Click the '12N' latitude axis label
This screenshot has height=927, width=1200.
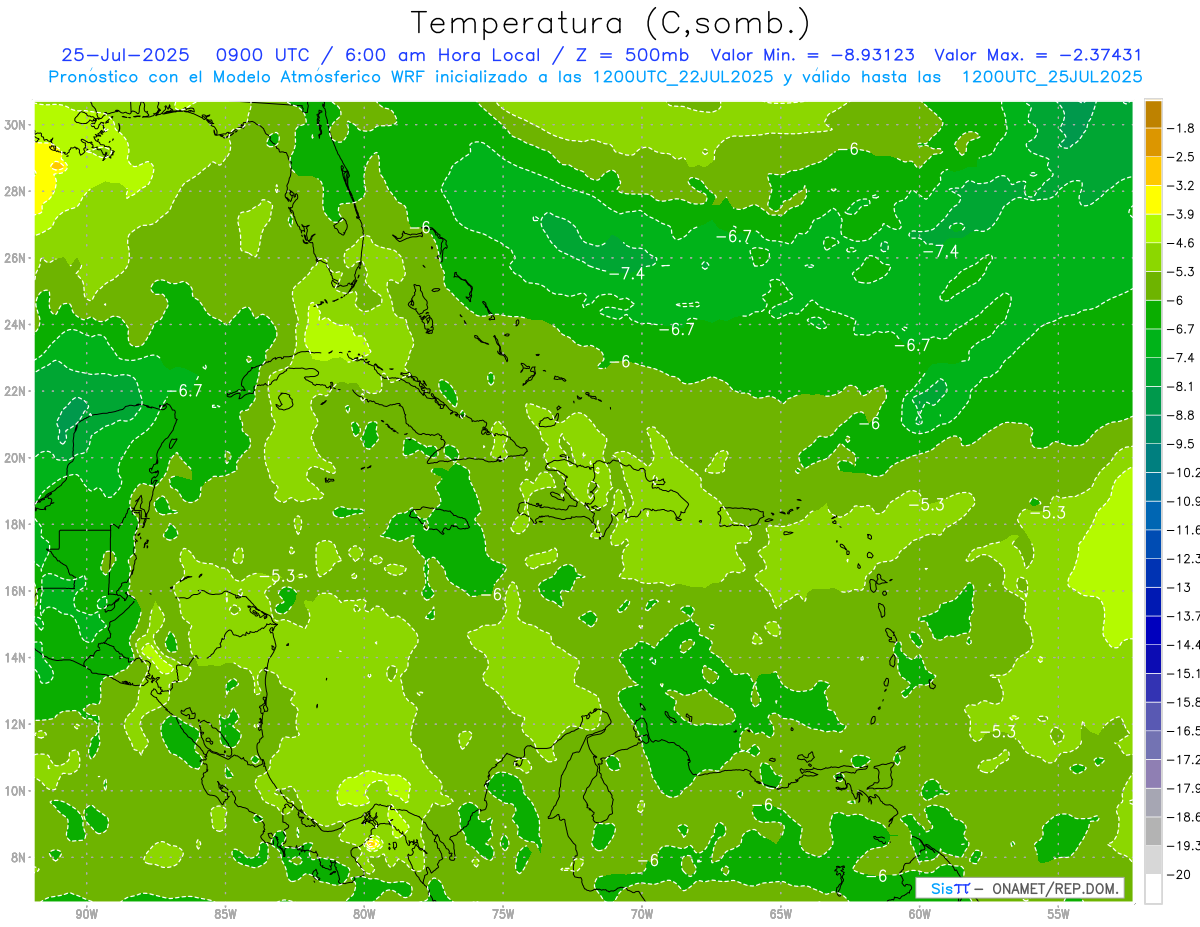(x=15, y=724)
